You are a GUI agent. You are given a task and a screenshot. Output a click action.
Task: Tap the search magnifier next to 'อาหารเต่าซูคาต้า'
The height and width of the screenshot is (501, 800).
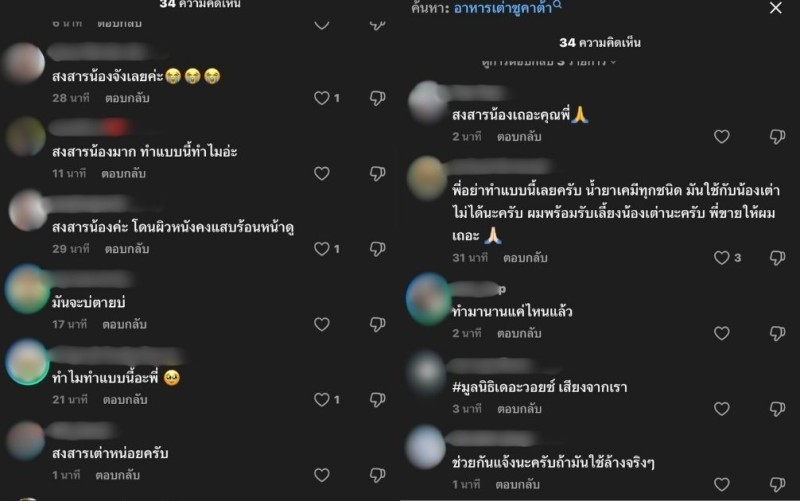coord(557,5)
